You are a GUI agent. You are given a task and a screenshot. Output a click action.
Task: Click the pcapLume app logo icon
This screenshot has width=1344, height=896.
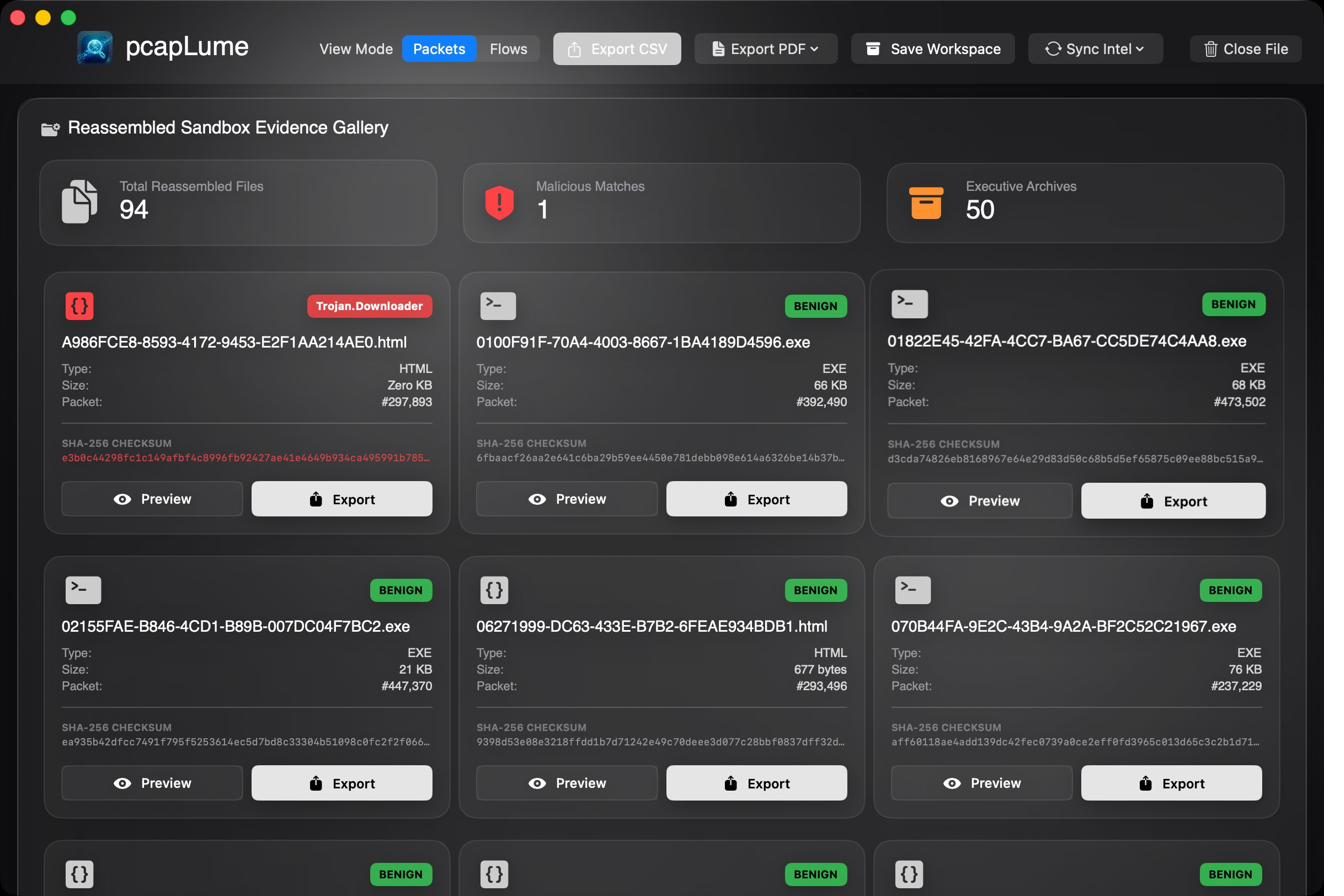(95, 48)
